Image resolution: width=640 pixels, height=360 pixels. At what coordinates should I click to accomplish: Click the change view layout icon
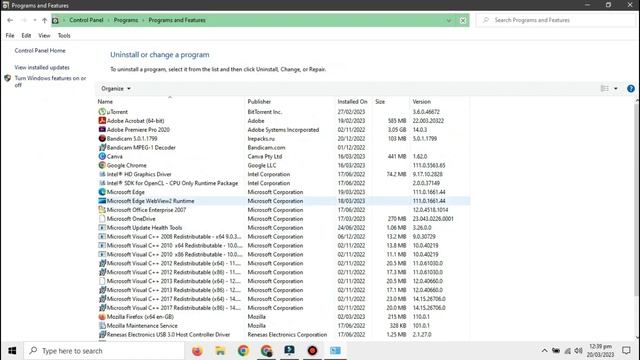pyautogui.click(x=604, y=89)
